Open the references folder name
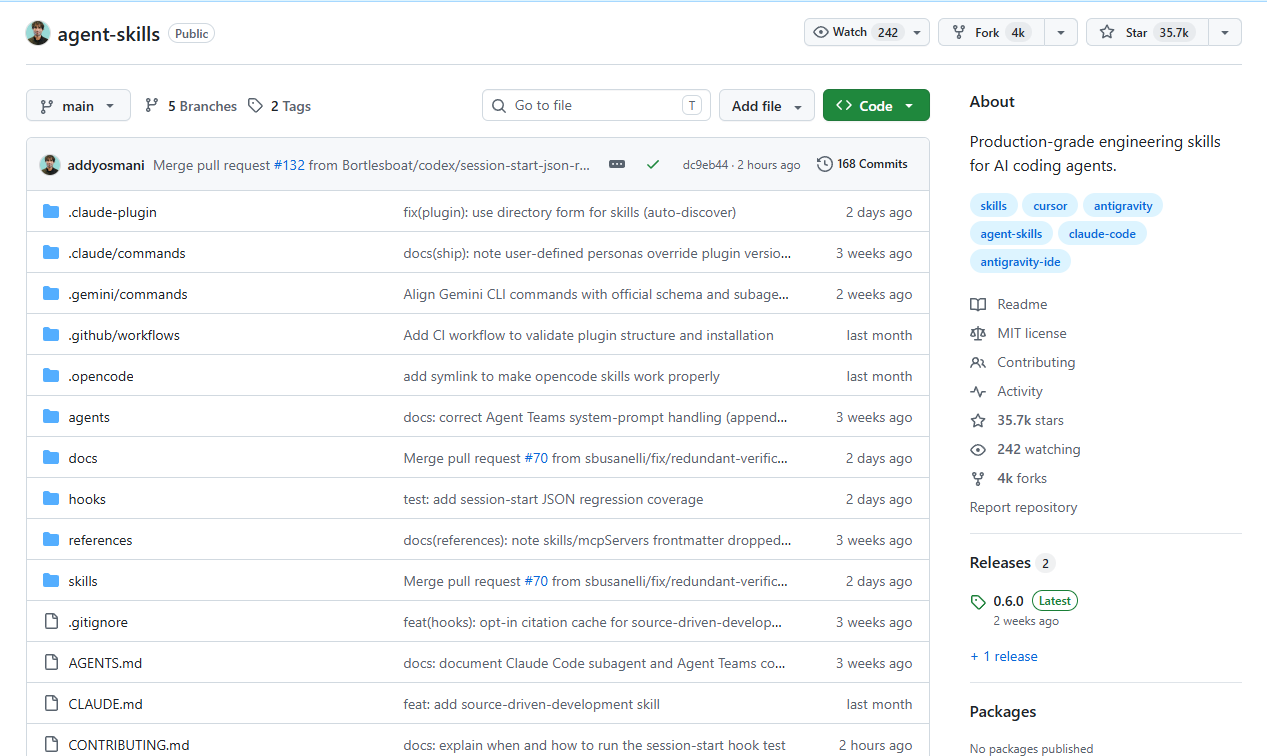1267x756 pixels. pyautogui.click(x=100, y=540)
